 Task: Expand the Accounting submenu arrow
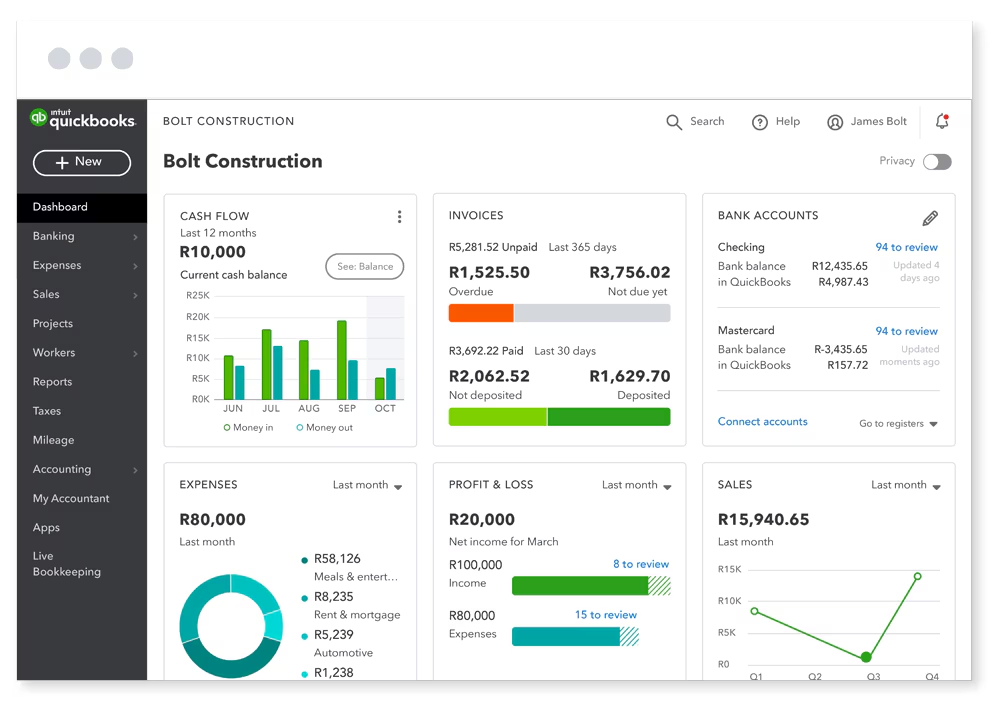pyautogui.click(x=135, y=470)
